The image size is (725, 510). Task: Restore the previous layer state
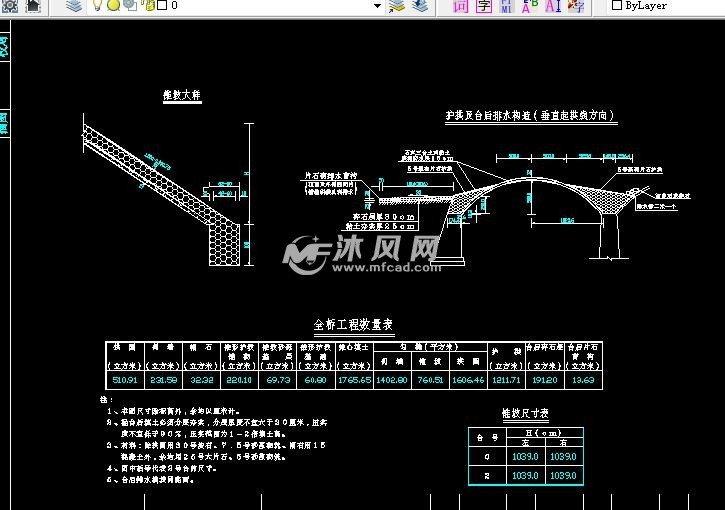tap(419, 6)
